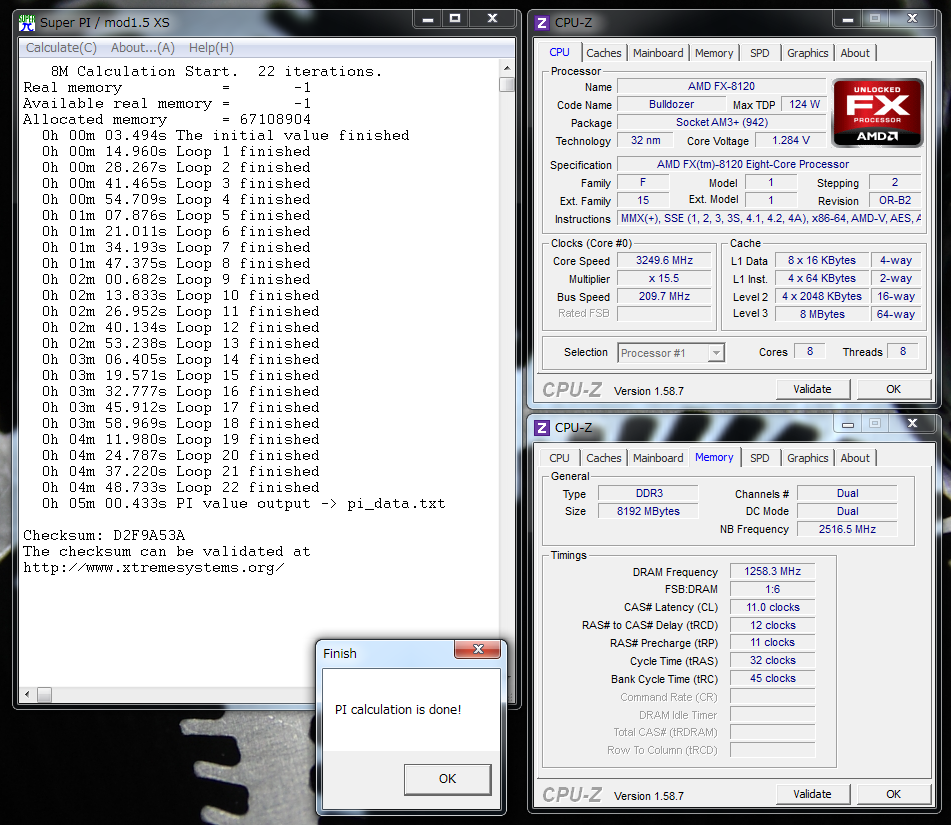Click the Revision value OR-B2

pos(895,201)
